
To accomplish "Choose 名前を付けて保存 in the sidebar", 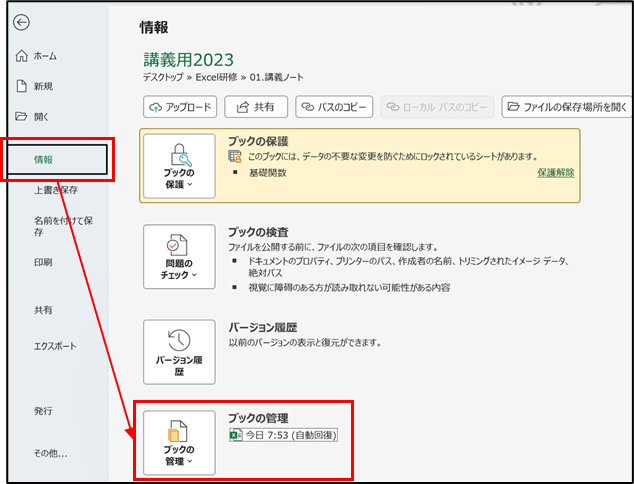I will pos(63,226).
